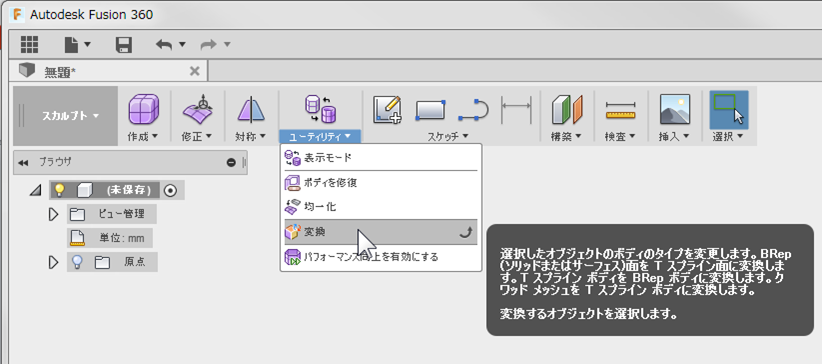Screen dimensions: 822x364
Task: Select the rectangle sketch tool
Action: (x=430, y=110)
